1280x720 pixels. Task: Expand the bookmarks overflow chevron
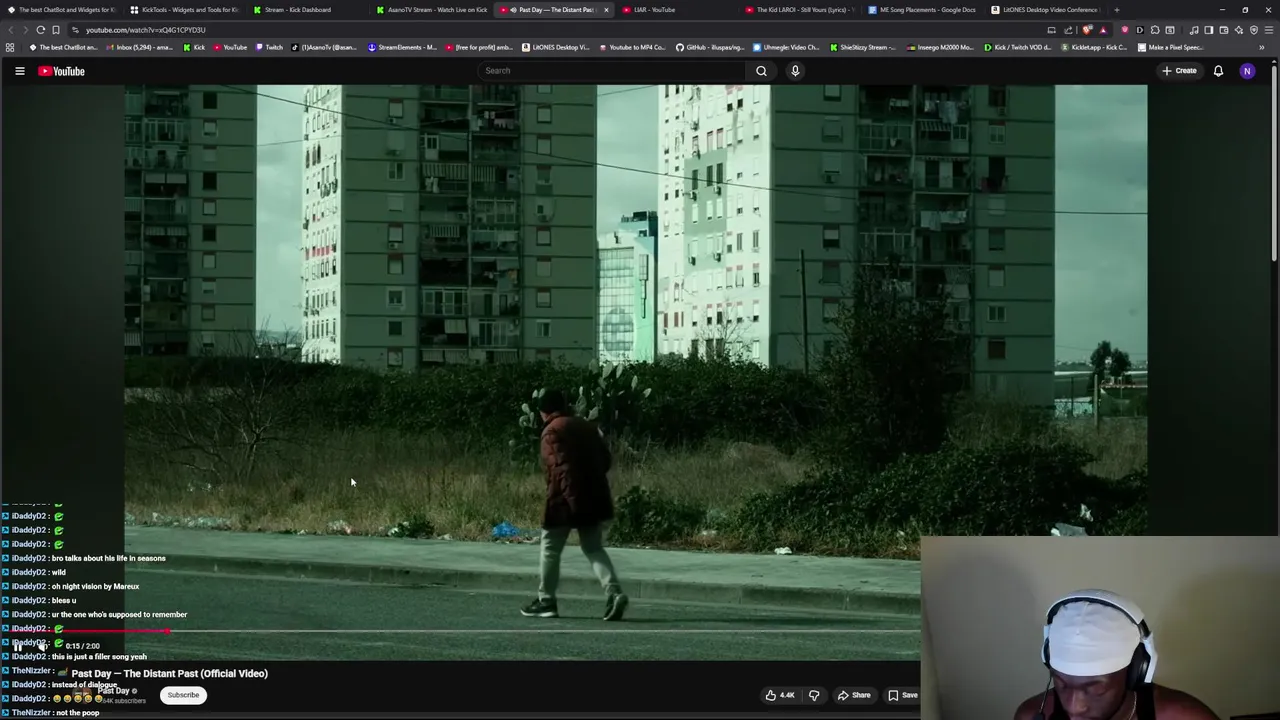coord(1261,47)
